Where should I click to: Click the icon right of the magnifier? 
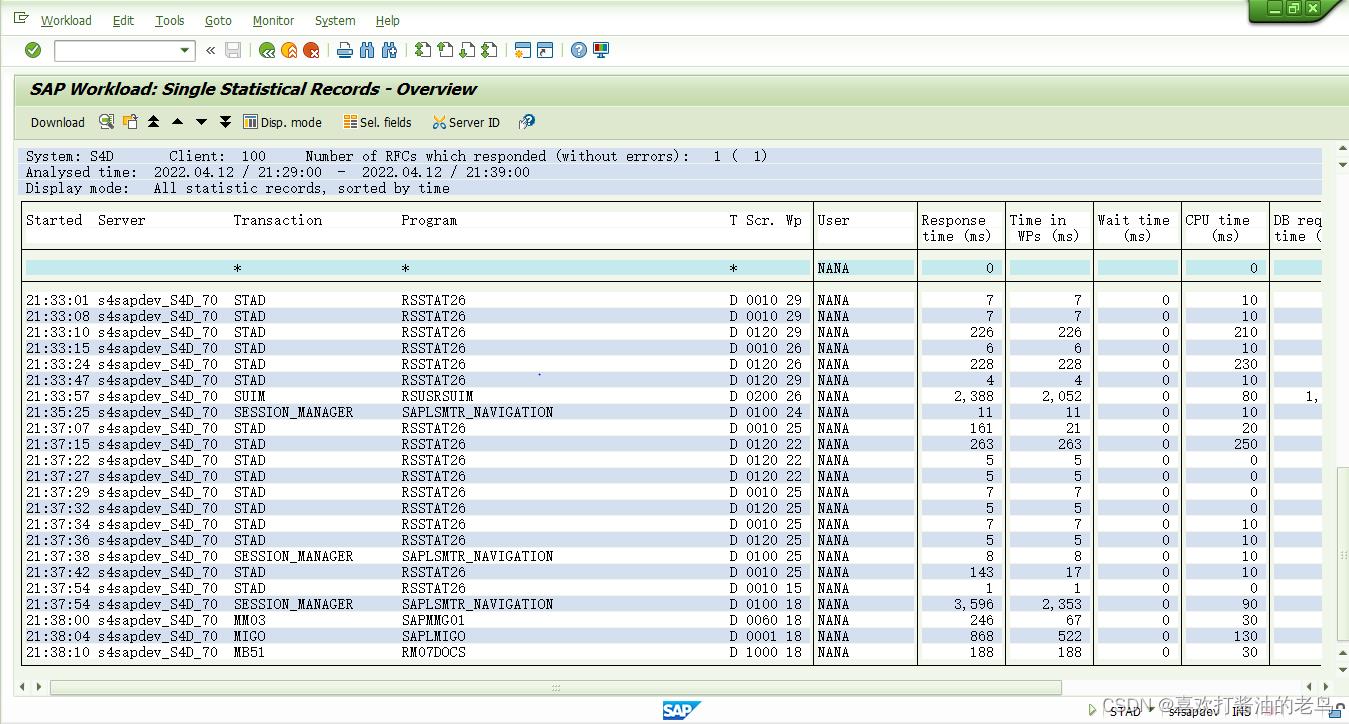pyautogui.click(x=130, y=122)
